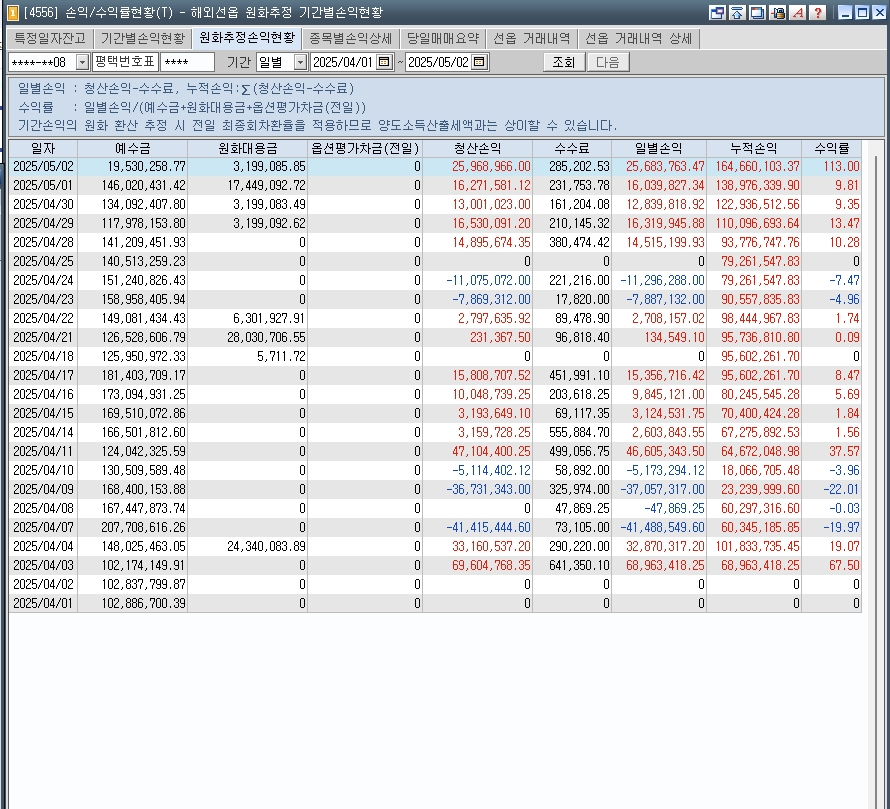Click deposit value 207,708,616.26
The width and height of the screenshot is (890, 809).
143,527
